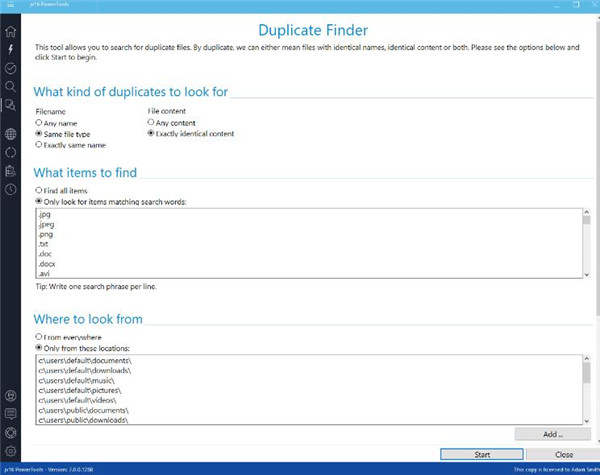Click the .docx search word line
Viewport: 600px width, 475px height.
47,264
